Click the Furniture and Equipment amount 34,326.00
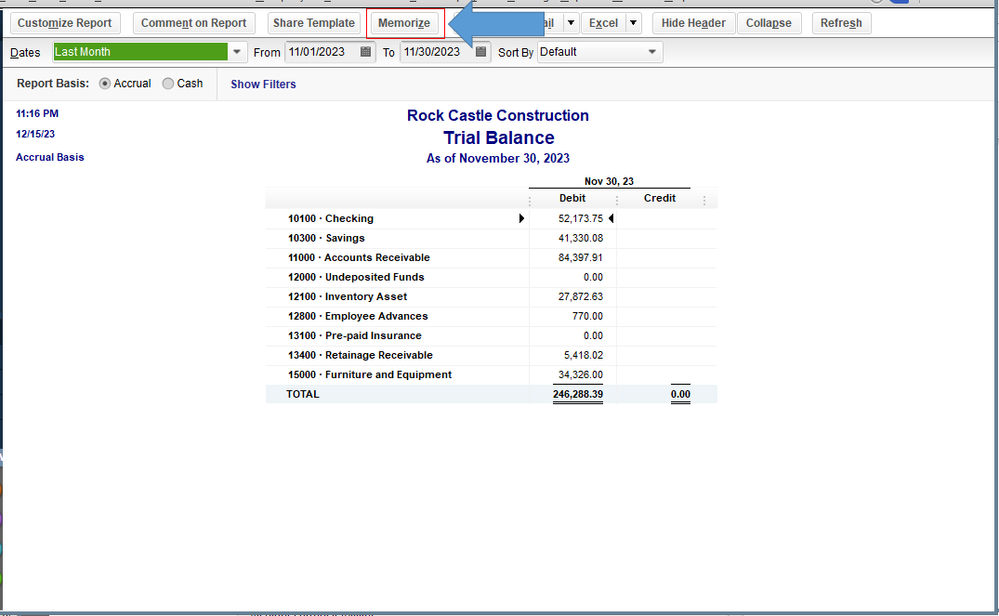Screen dimensions: 999x616 580,375
